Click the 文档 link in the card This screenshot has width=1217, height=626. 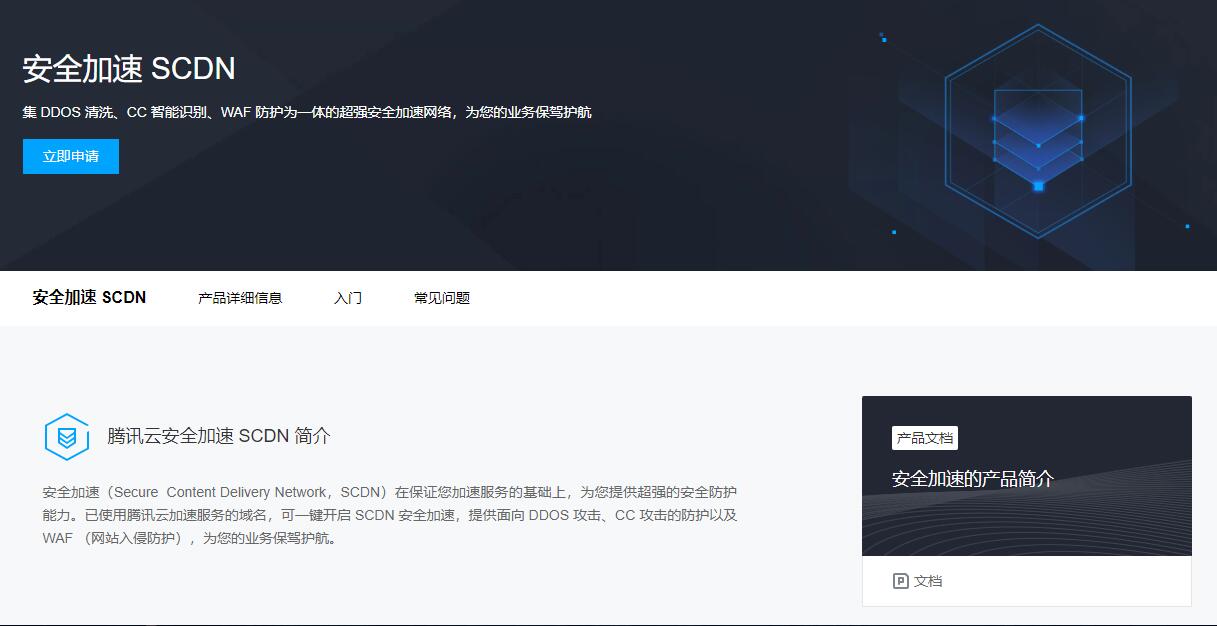coord(928,581)
